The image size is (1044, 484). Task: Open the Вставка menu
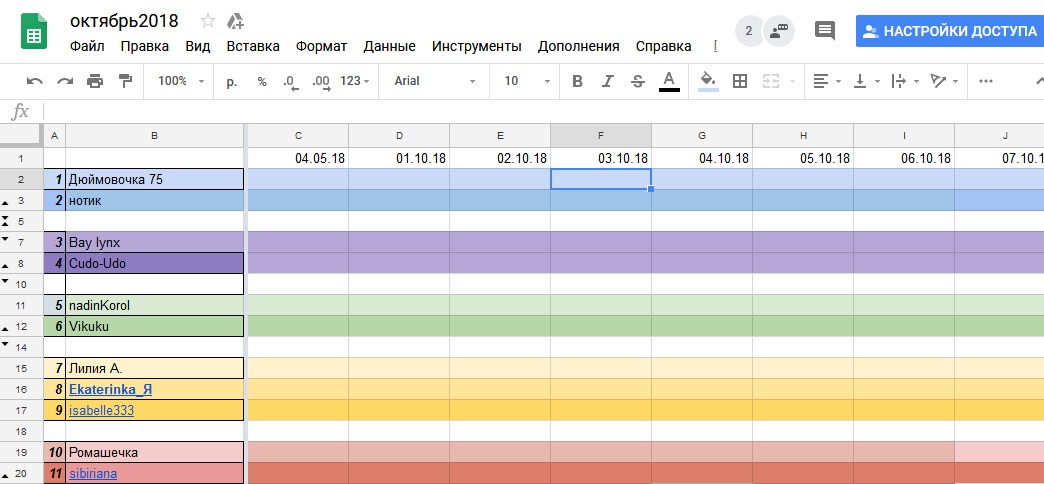(x=253, y=47)
